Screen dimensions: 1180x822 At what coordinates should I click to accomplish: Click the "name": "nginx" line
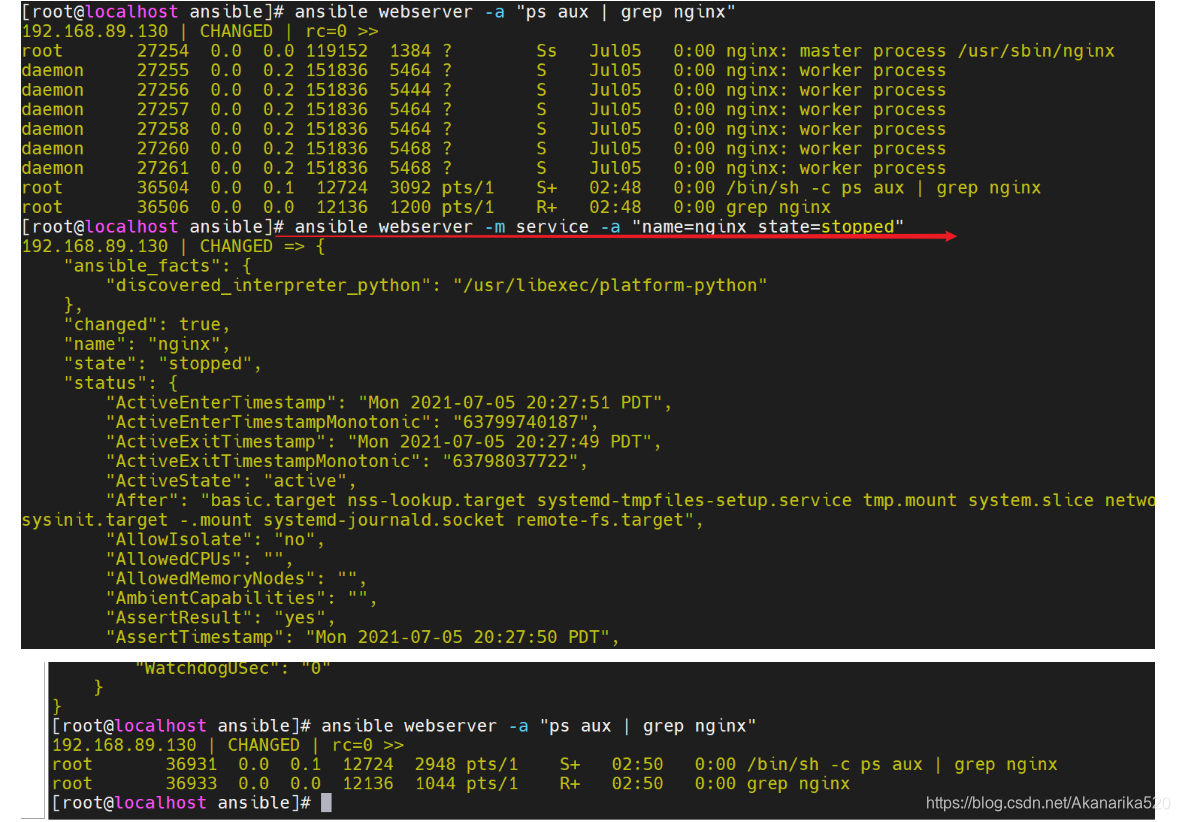147,345
